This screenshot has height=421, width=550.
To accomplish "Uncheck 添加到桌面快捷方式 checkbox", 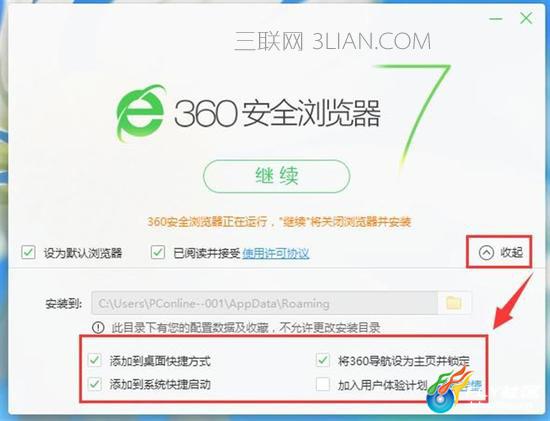I will click(x=95, y=360).
